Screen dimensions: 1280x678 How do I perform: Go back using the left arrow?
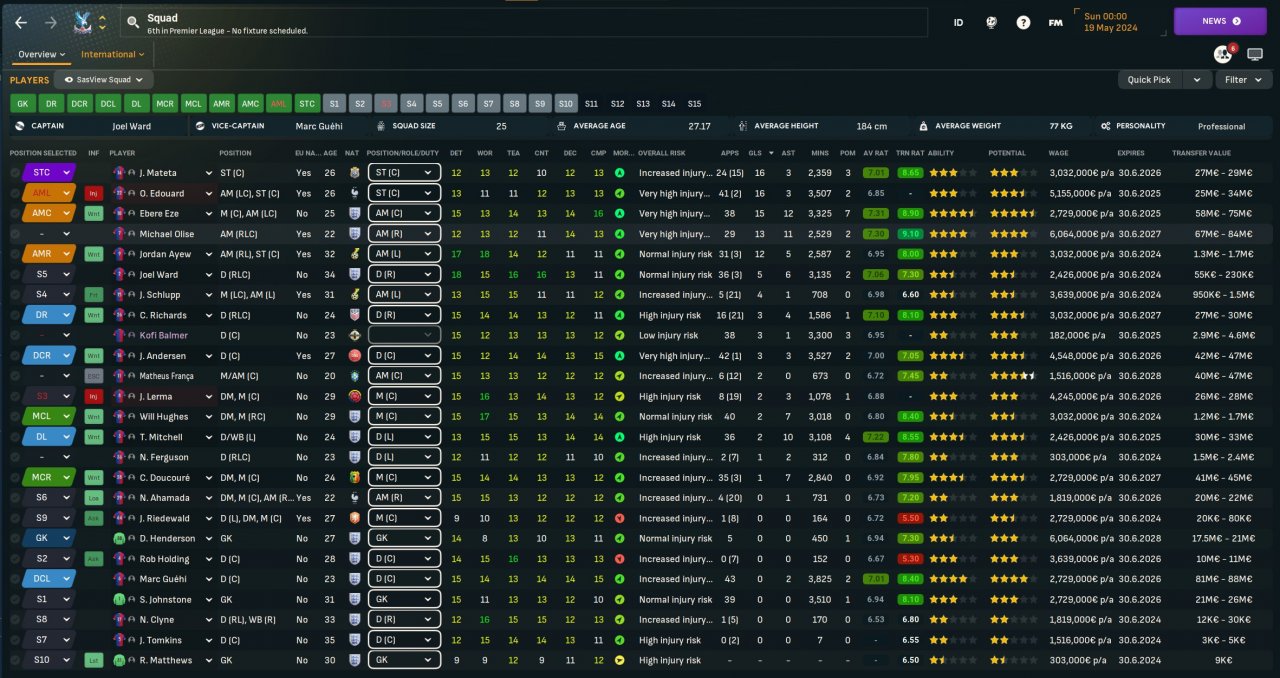(x=20, y=22)
